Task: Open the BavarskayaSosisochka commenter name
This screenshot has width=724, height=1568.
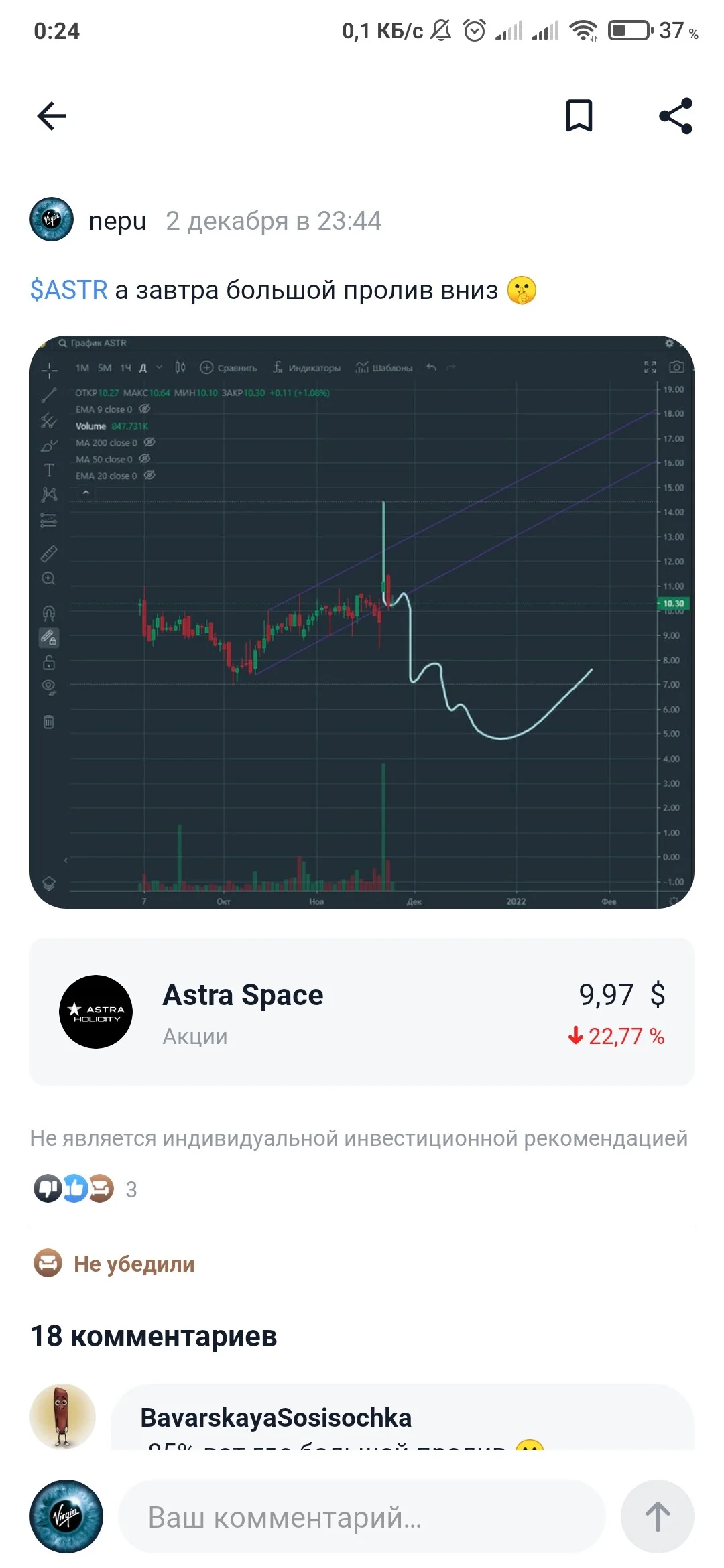Action: 276,1417
